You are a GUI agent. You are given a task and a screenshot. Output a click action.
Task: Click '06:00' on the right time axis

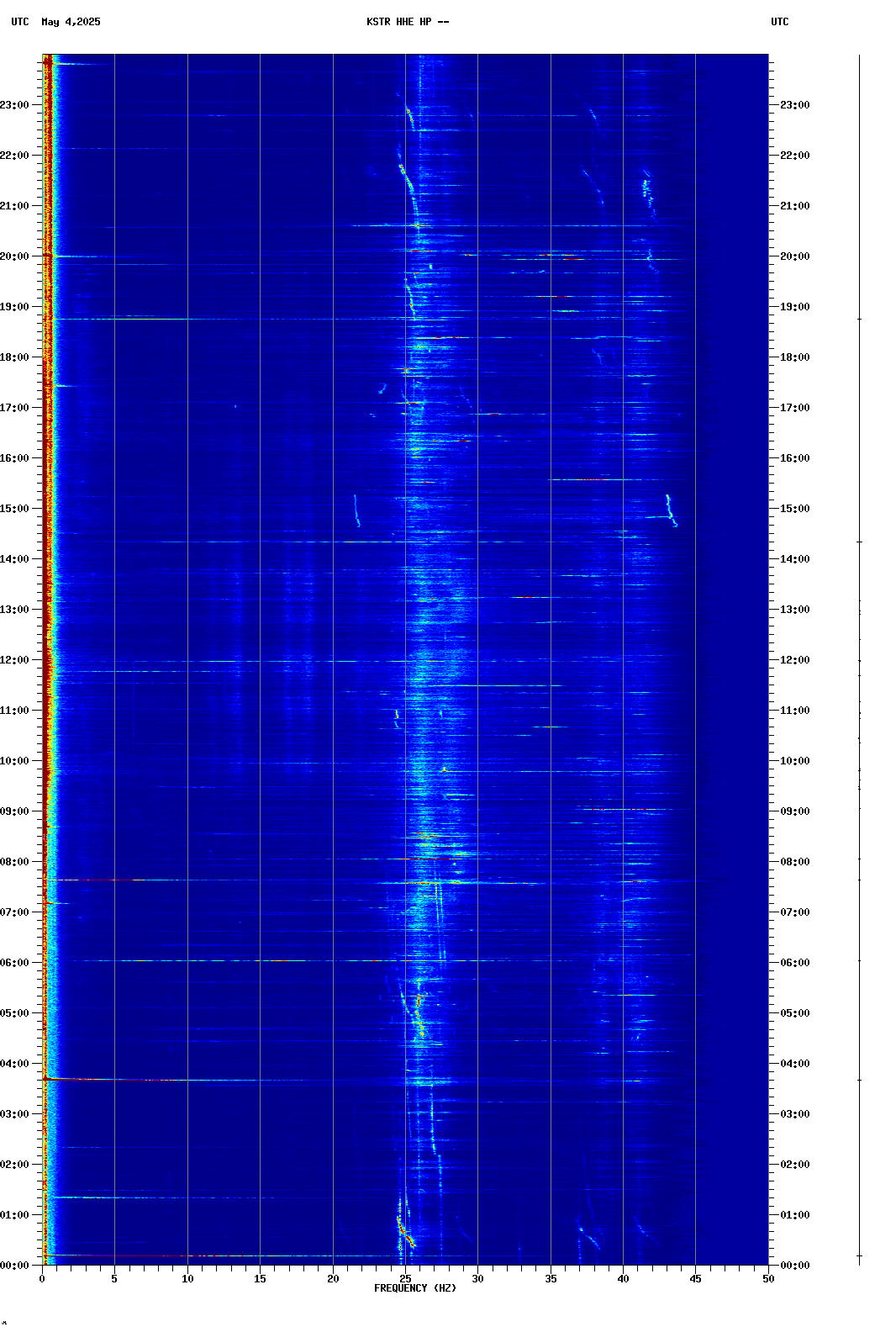click(x=795, y=963)
